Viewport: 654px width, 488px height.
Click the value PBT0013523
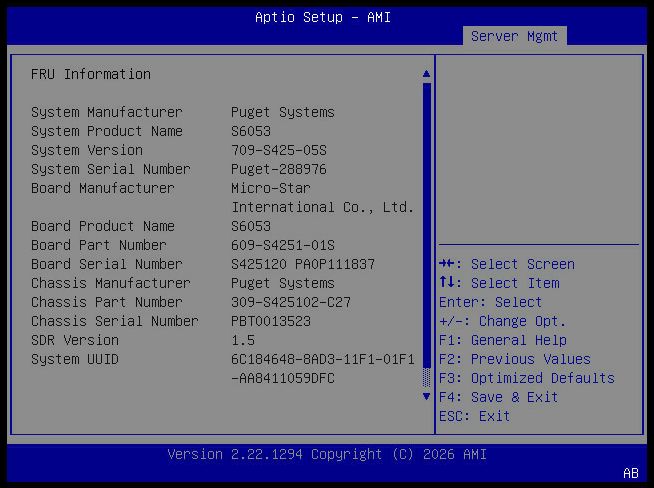pos(271,321)
